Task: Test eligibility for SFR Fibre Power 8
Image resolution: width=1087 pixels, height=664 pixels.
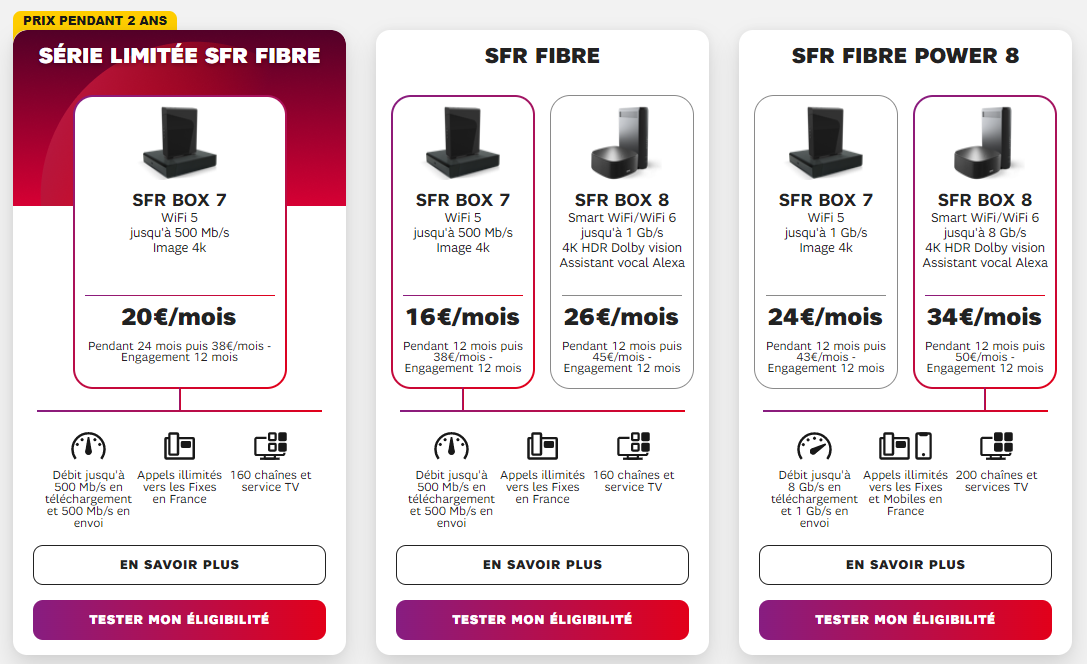Action: [905, 620]
